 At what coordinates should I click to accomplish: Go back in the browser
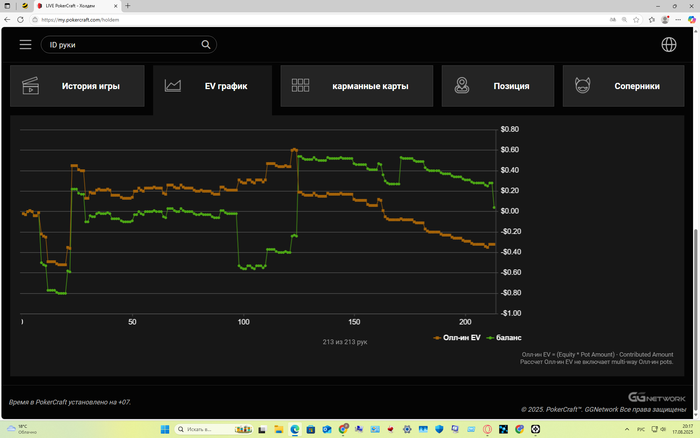[7, 20]
